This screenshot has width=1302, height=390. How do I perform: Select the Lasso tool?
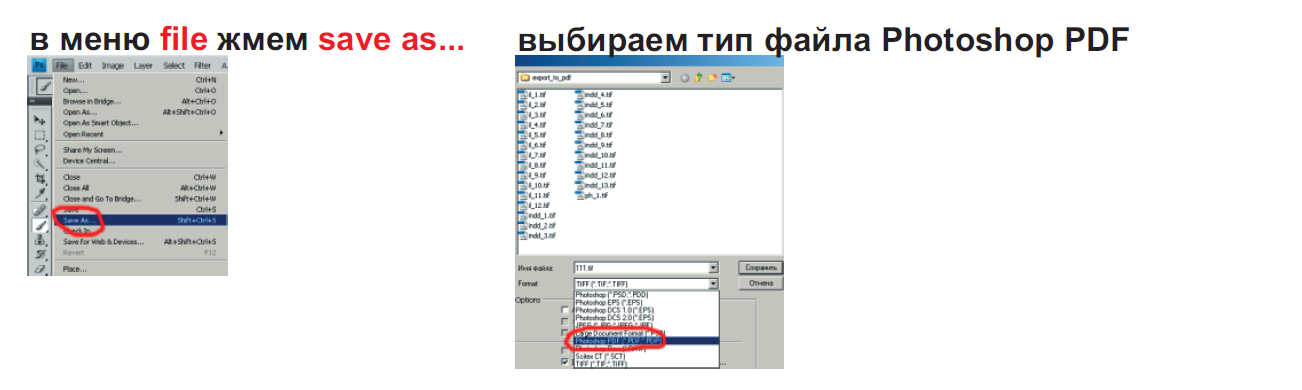point(40,149)
